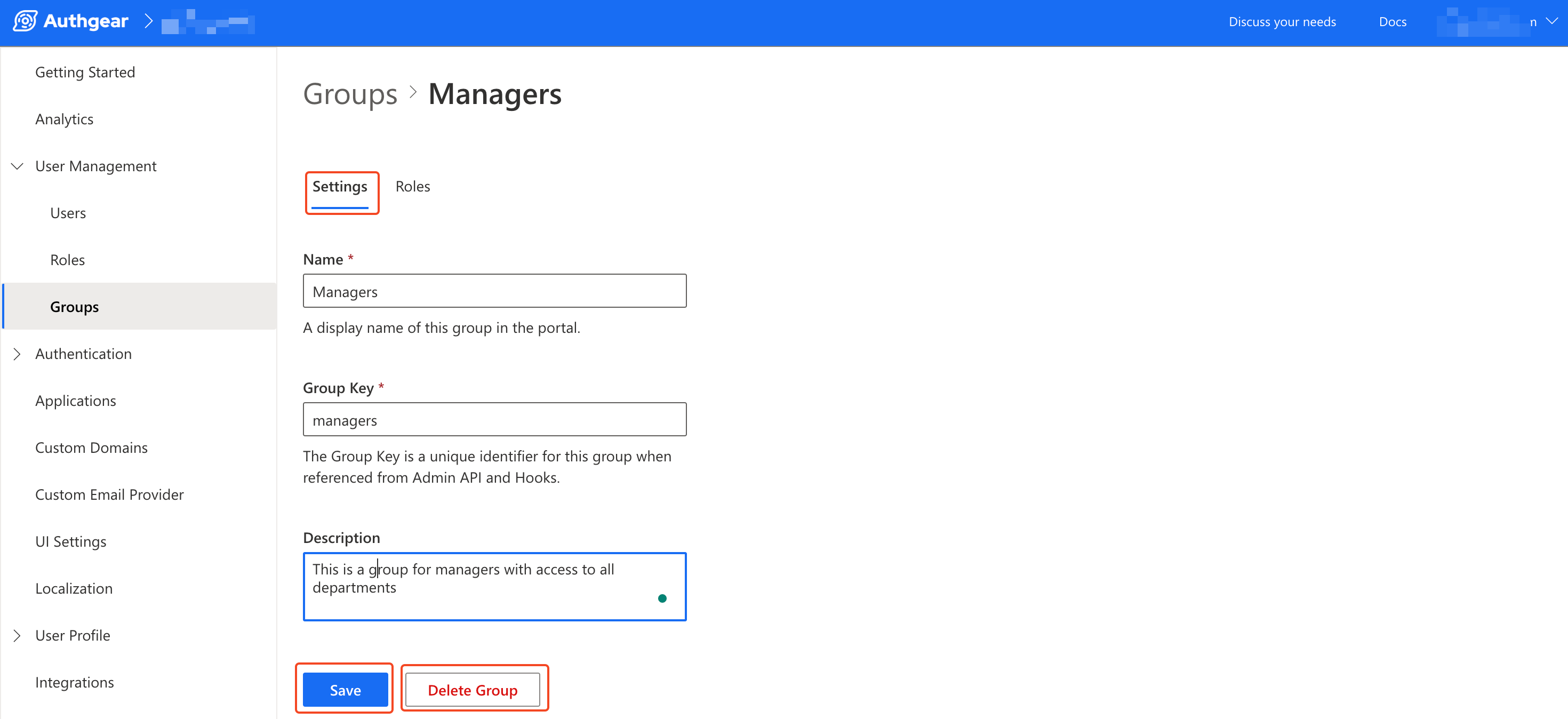Open the Docs link
Image resolution: width=1568 pixels, height=719 pixels.
click(x=1392, y=22)
